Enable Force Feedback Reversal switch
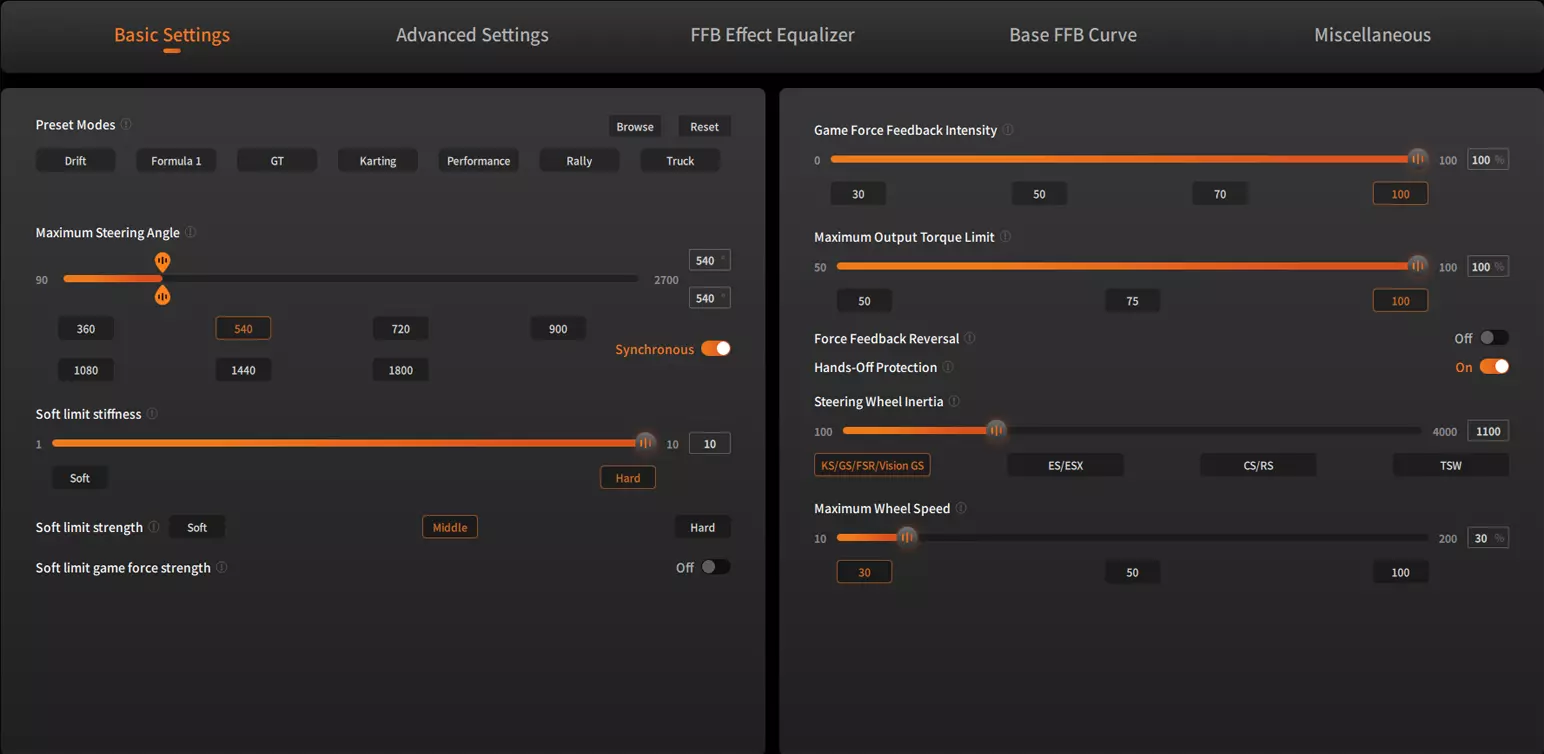Screen dimensions: 1544x754 (x=1493, y=338)
